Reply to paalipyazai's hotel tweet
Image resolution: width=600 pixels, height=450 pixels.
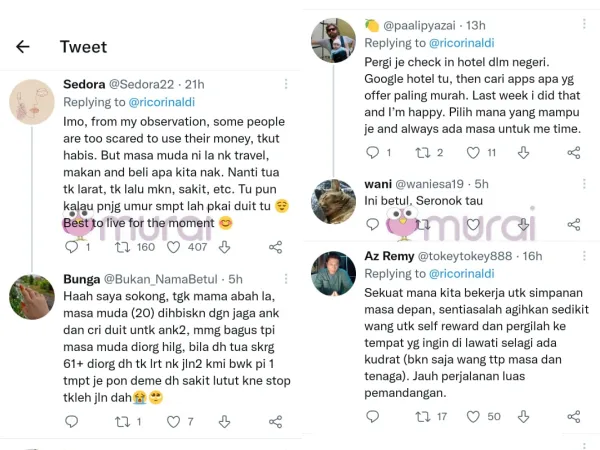[373, 153]
